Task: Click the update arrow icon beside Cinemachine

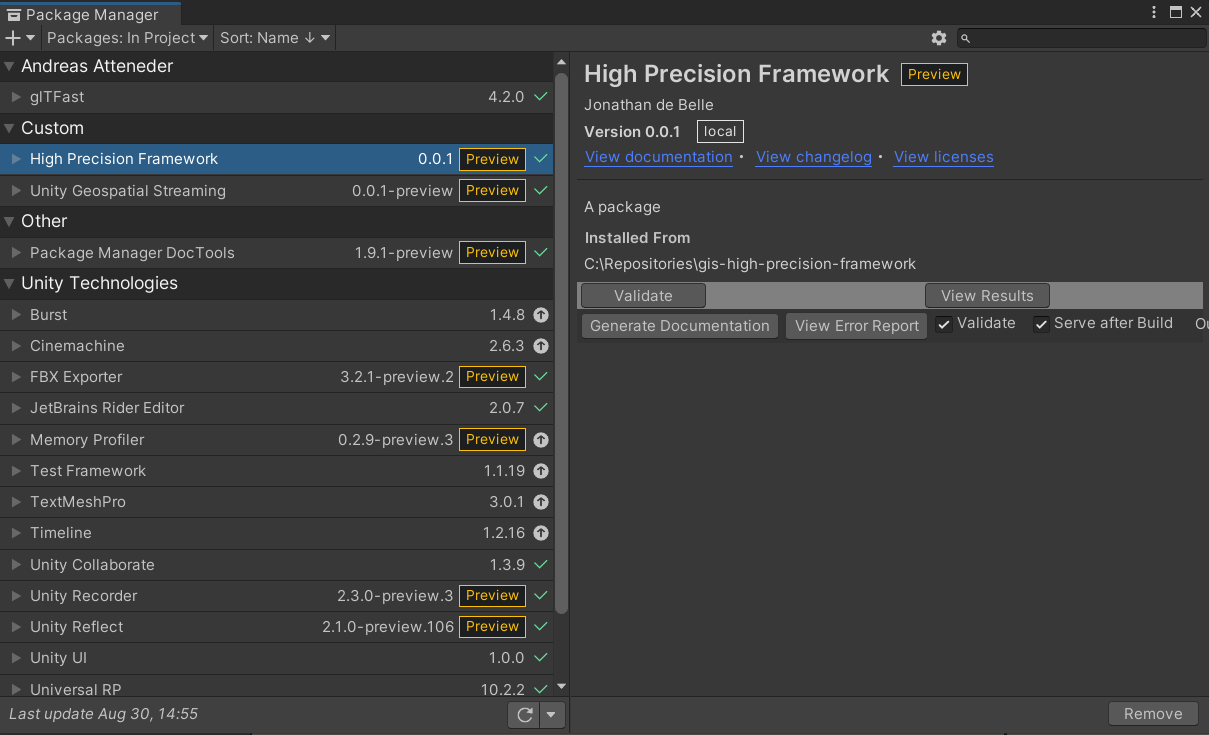Action: coord(541,346)
